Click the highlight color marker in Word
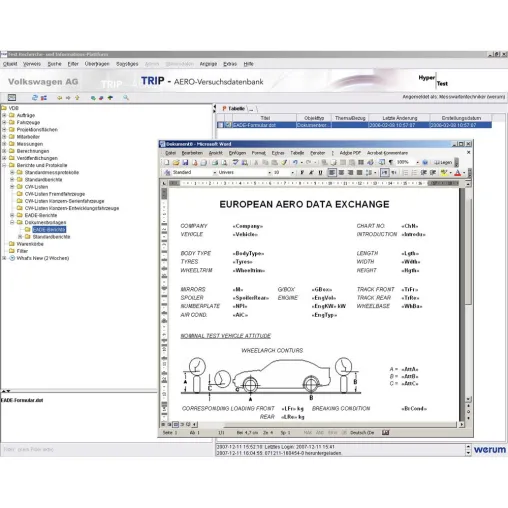 [444, 172]
